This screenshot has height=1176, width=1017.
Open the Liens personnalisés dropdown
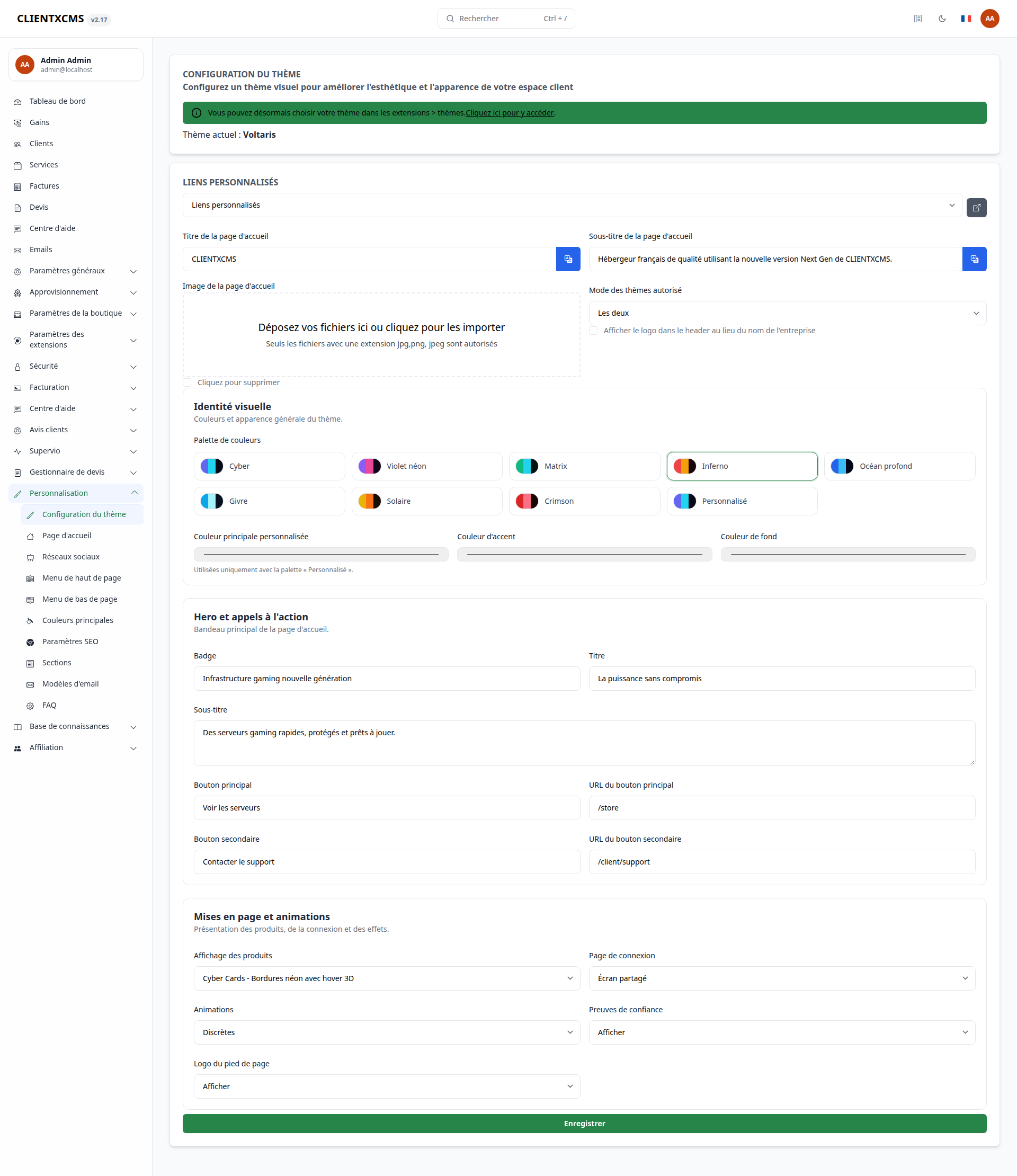tap(572, 205)
